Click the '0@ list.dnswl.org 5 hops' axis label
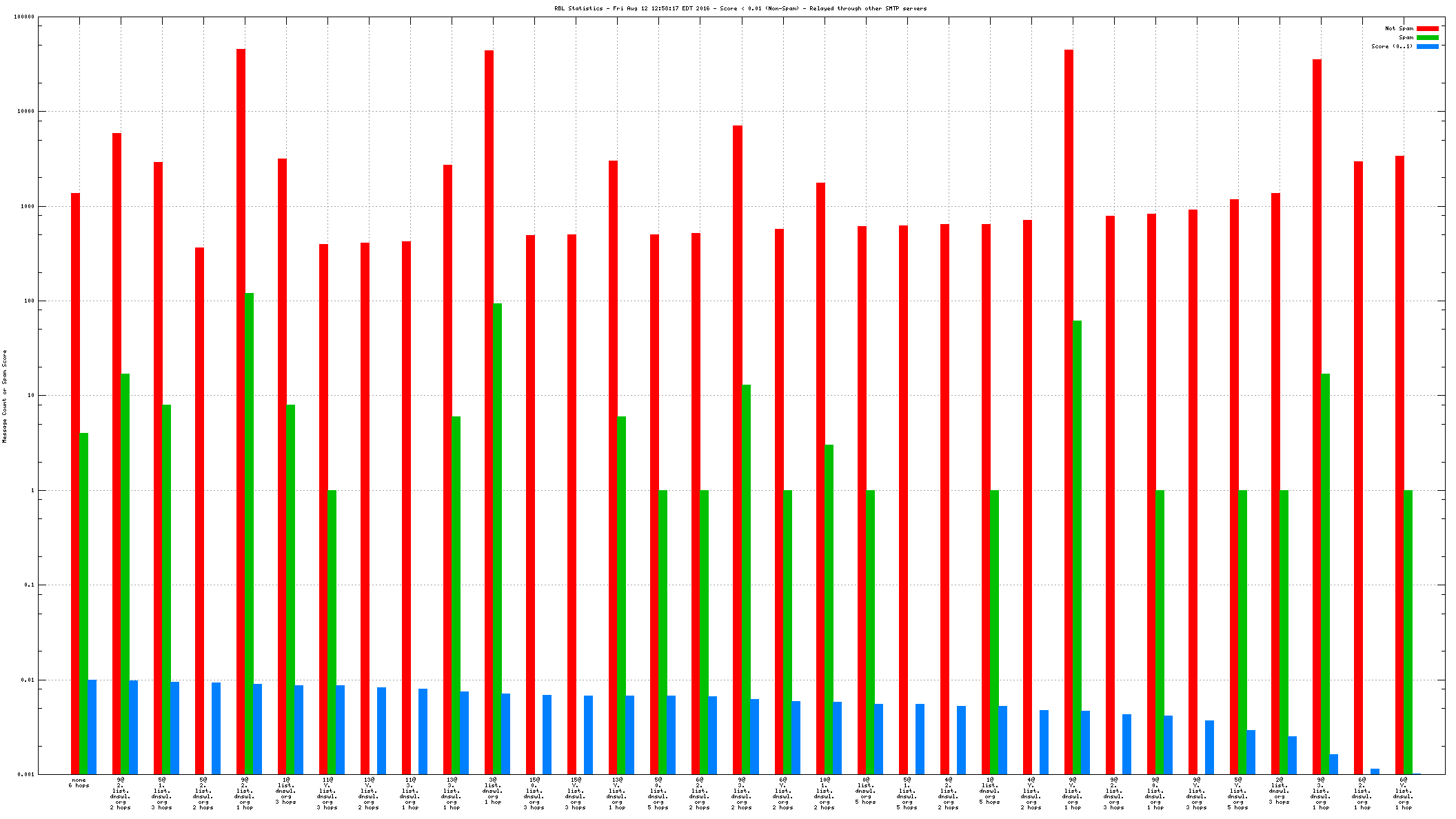This screenshot has height=819, width=1456. click(x=866, y=791)
